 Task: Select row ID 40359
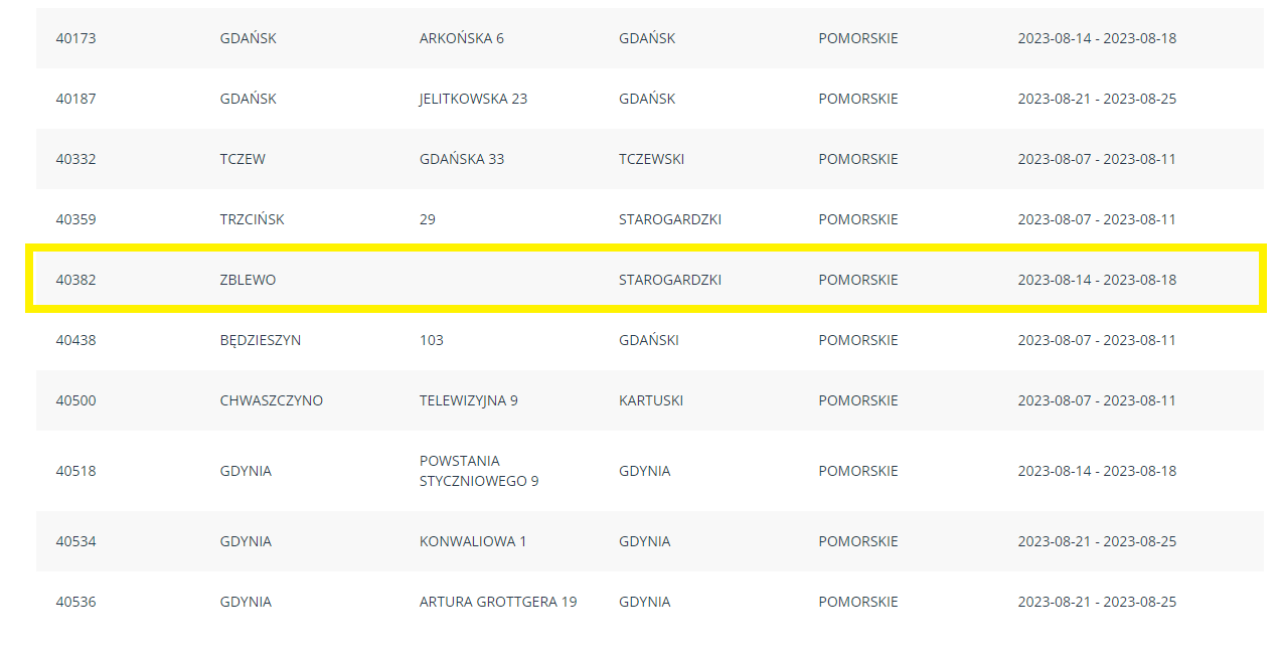[76, 220]
